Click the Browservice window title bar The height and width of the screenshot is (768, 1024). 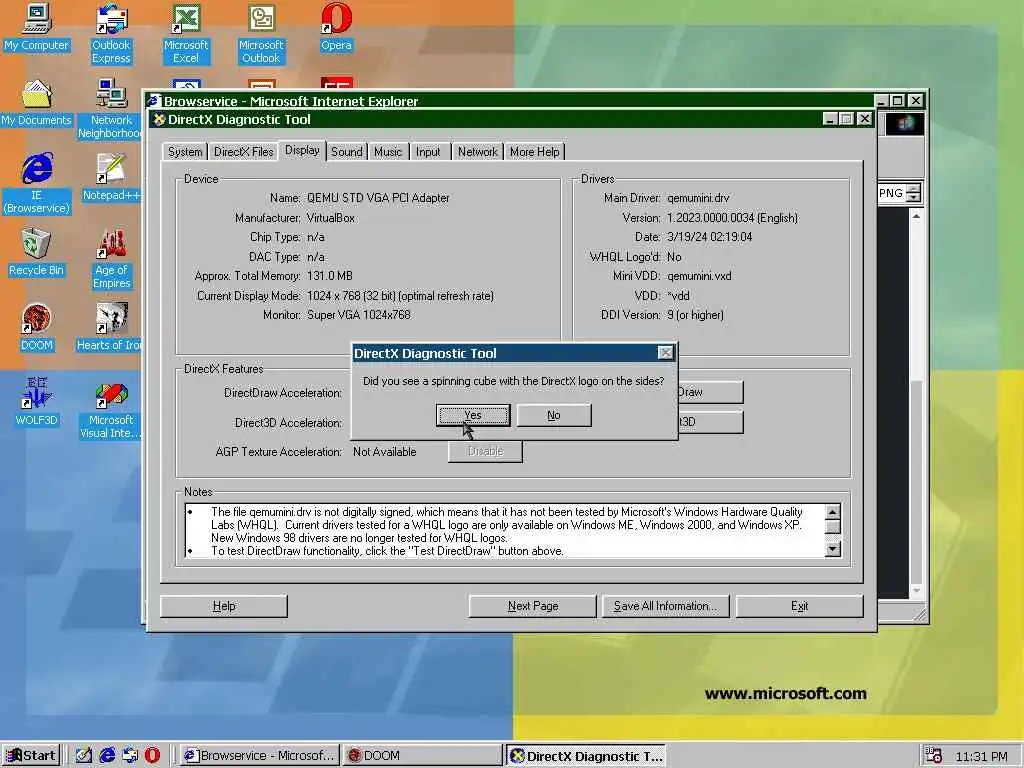coord(509,101)
